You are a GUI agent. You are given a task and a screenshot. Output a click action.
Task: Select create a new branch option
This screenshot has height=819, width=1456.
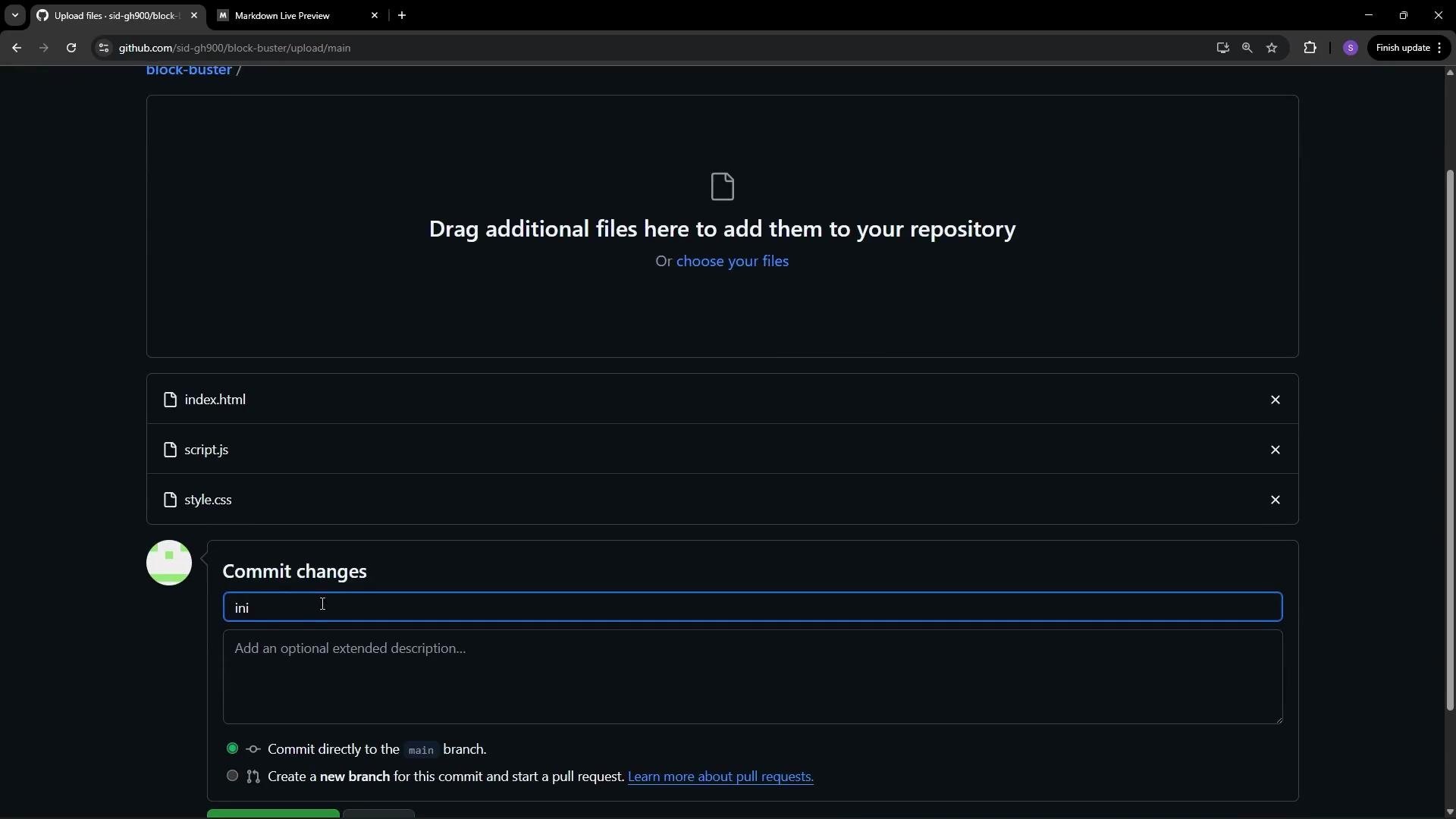[x=232, y=776]
